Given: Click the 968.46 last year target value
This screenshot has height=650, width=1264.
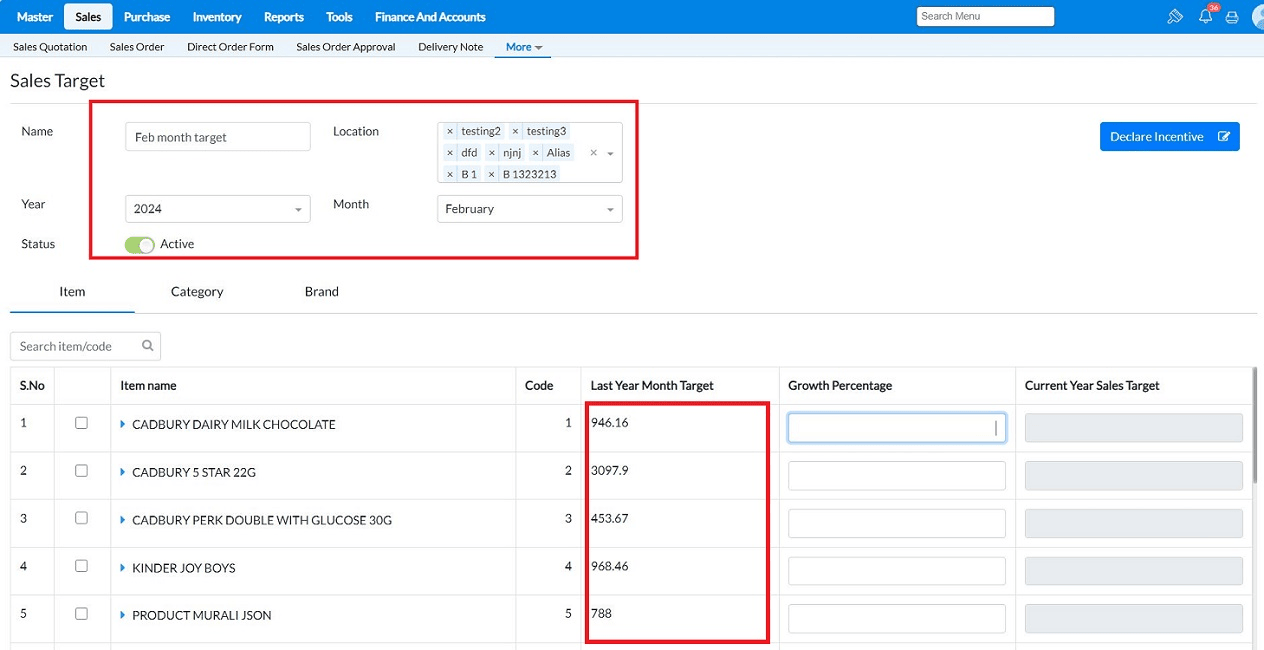Looking at the screenshot, I should [609, 566].
